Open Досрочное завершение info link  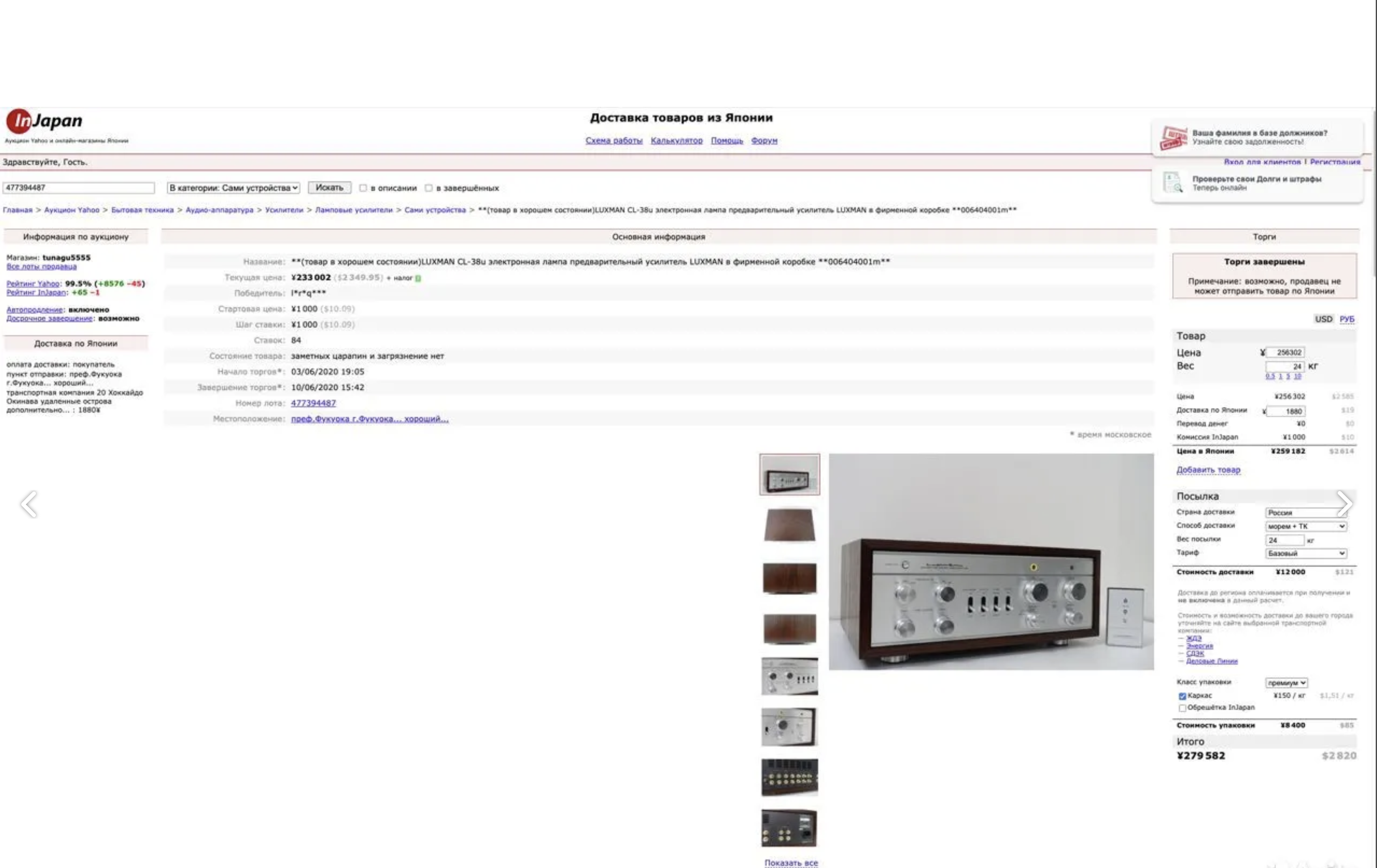(x=49, y=319)
